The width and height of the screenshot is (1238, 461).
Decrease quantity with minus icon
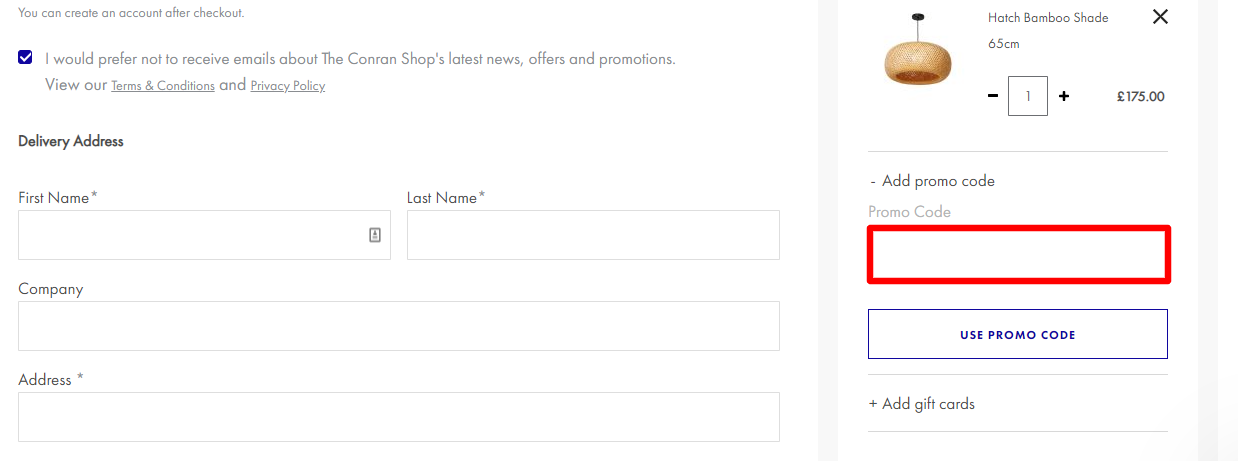[993, 96]
